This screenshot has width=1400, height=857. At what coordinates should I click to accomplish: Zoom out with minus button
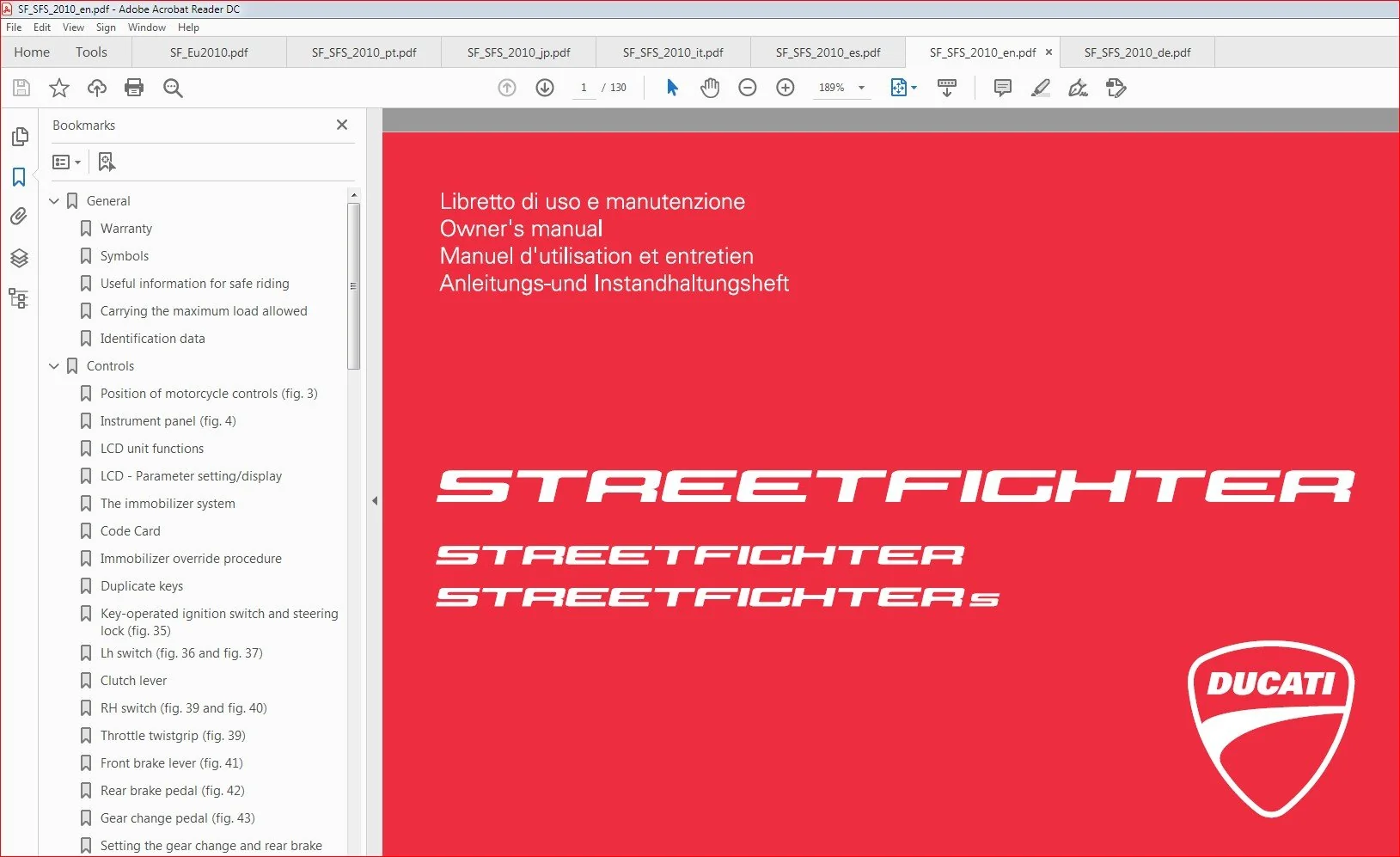pos(748,88)
